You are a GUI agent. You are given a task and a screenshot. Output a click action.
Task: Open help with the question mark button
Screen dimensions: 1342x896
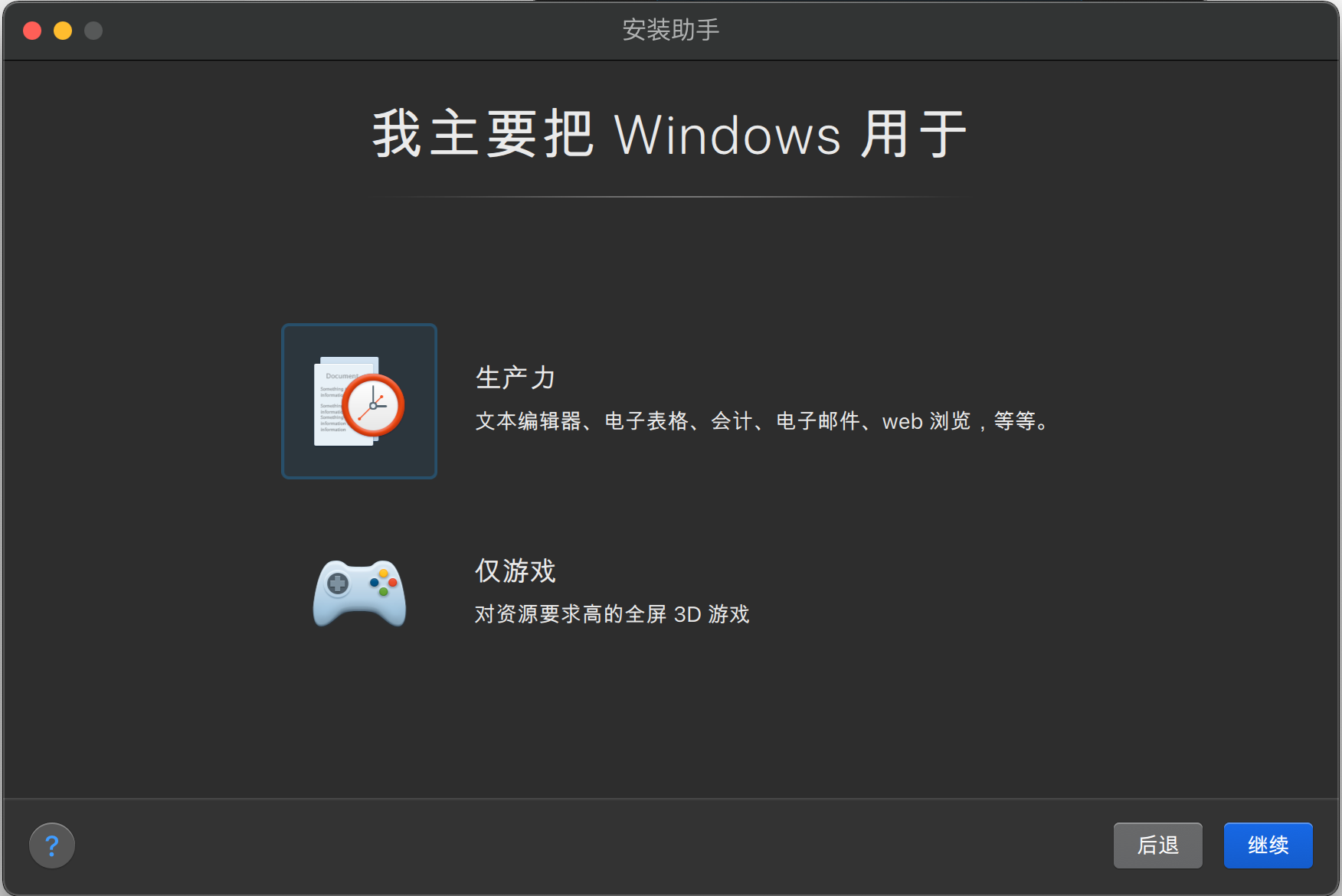52,845
